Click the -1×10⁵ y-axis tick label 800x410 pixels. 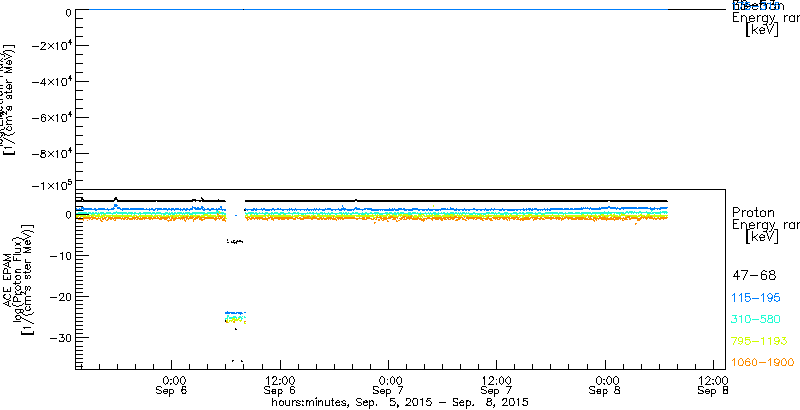tap(51, 185)
